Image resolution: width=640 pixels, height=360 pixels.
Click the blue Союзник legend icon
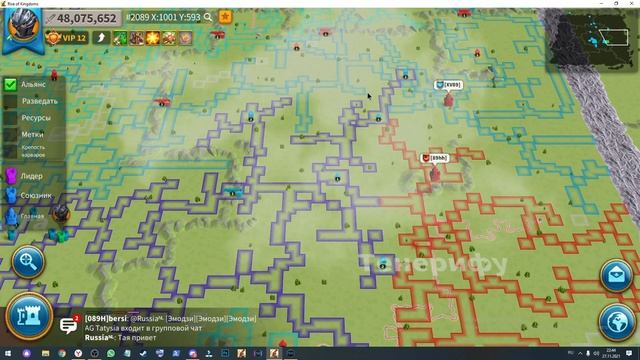[x=11, y=196]
